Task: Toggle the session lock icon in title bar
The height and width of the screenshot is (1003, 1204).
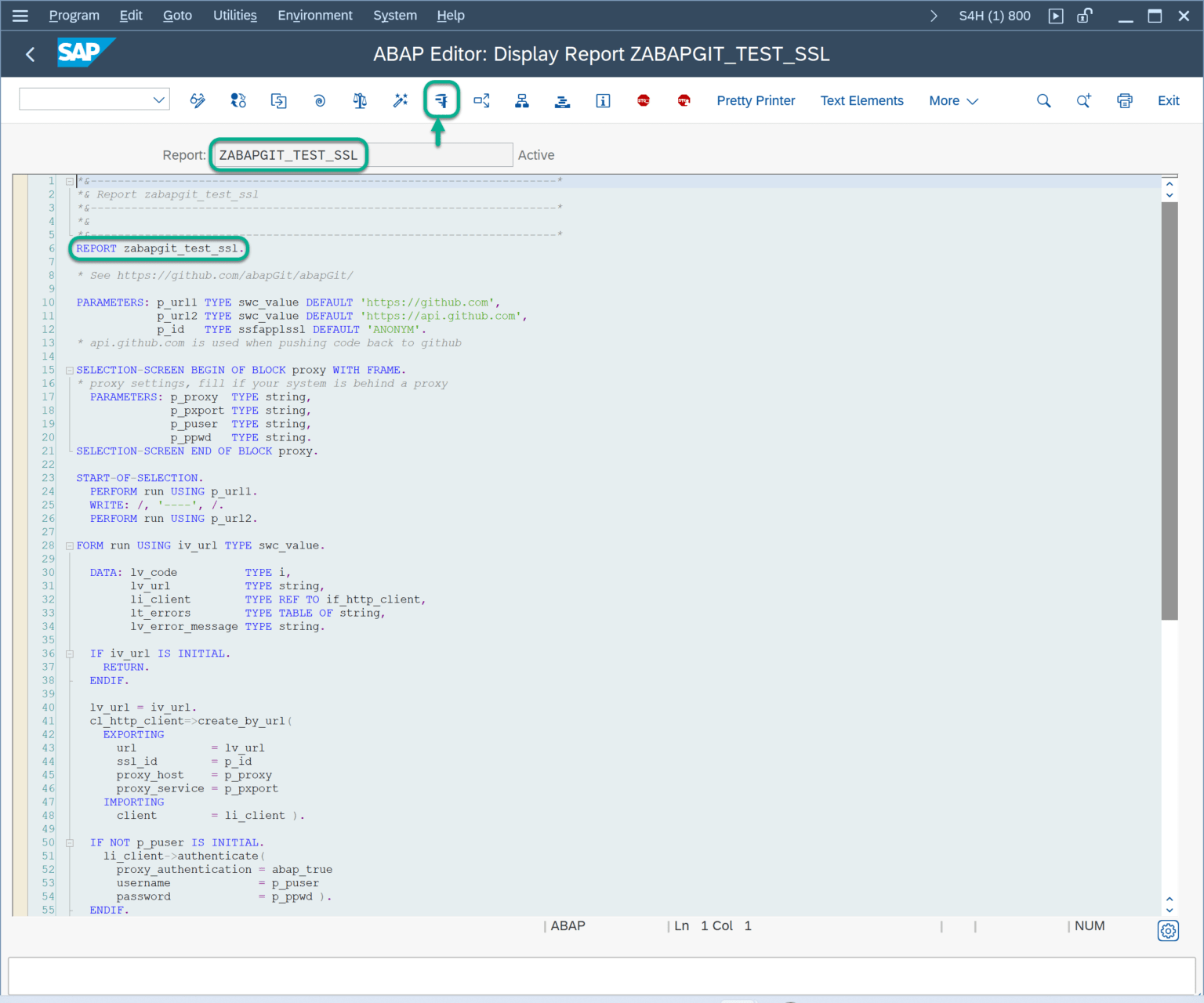Action: (1085, 16)
